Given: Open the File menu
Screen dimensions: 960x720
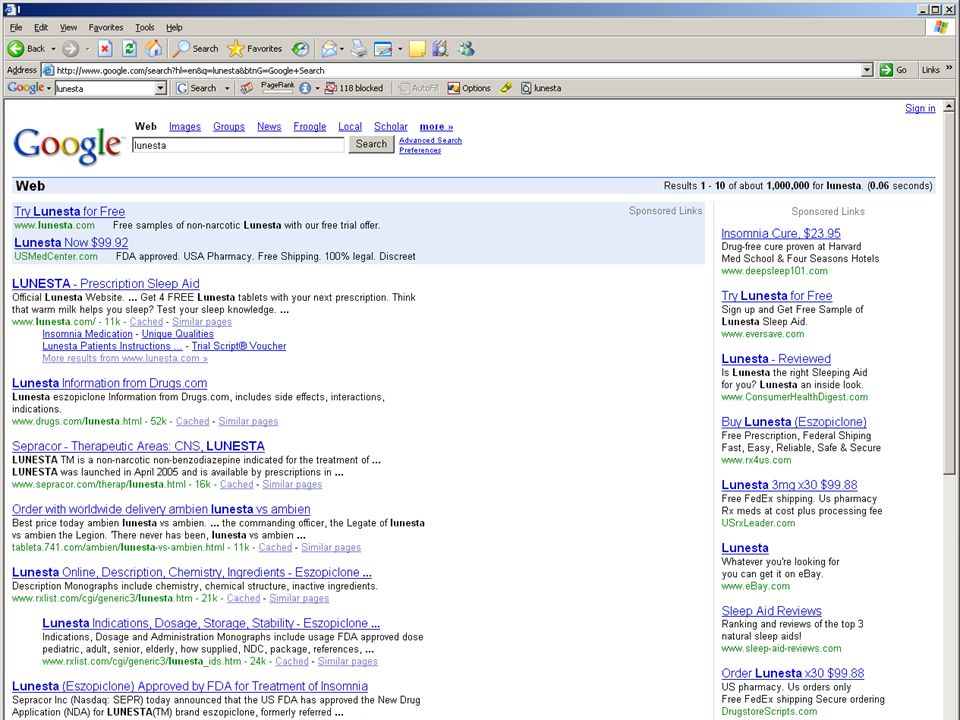Looking at the screenshot, I should 16,28.
